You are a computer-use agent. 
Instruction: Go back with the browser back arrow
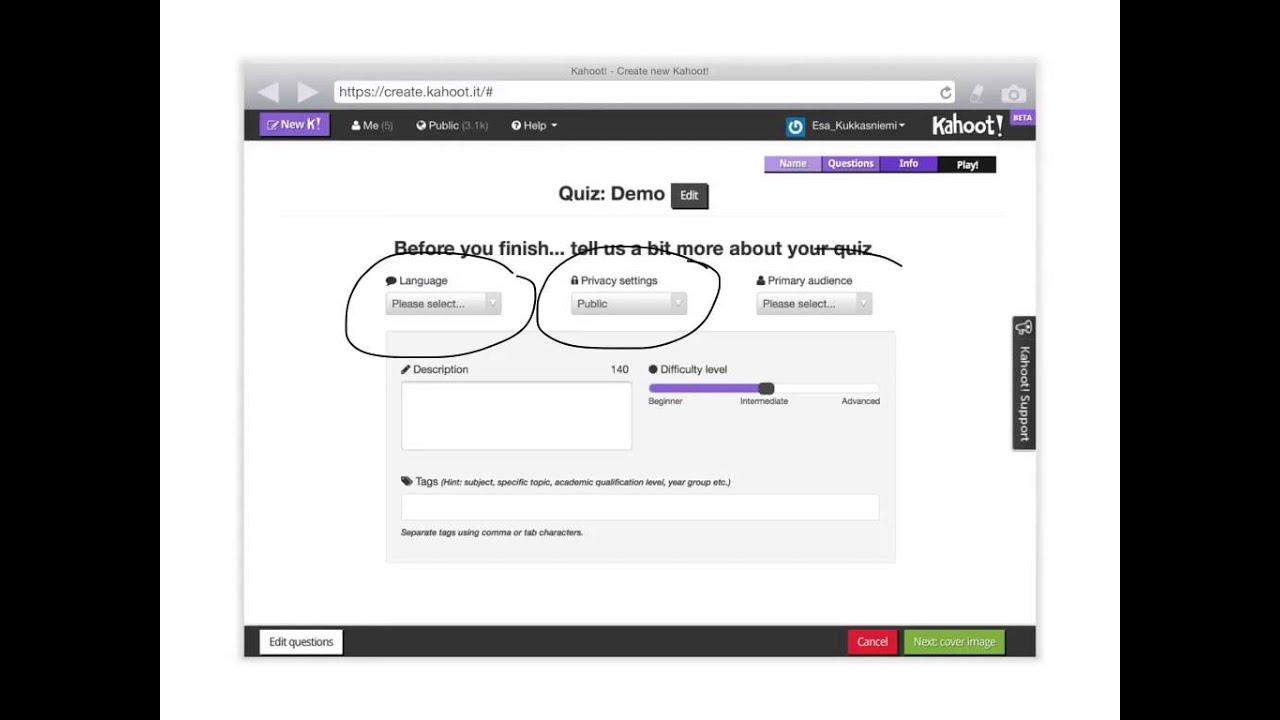click(x=268, y=92)
